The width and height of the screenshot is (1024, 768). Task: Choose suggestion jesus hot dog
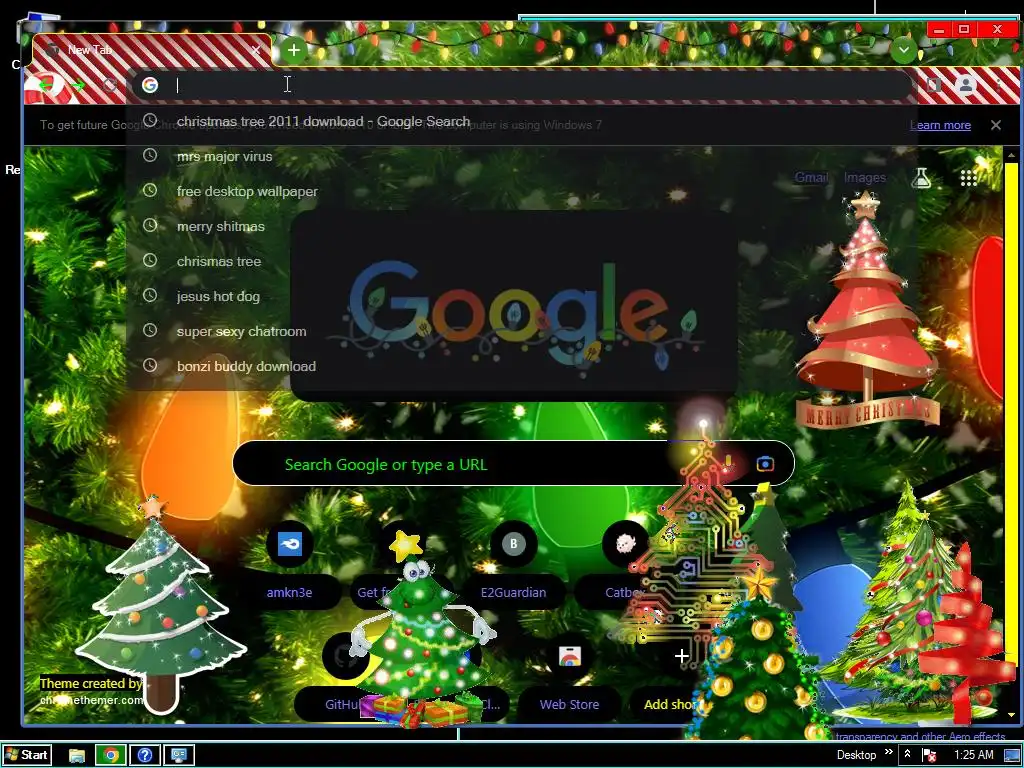coord(521,296)
